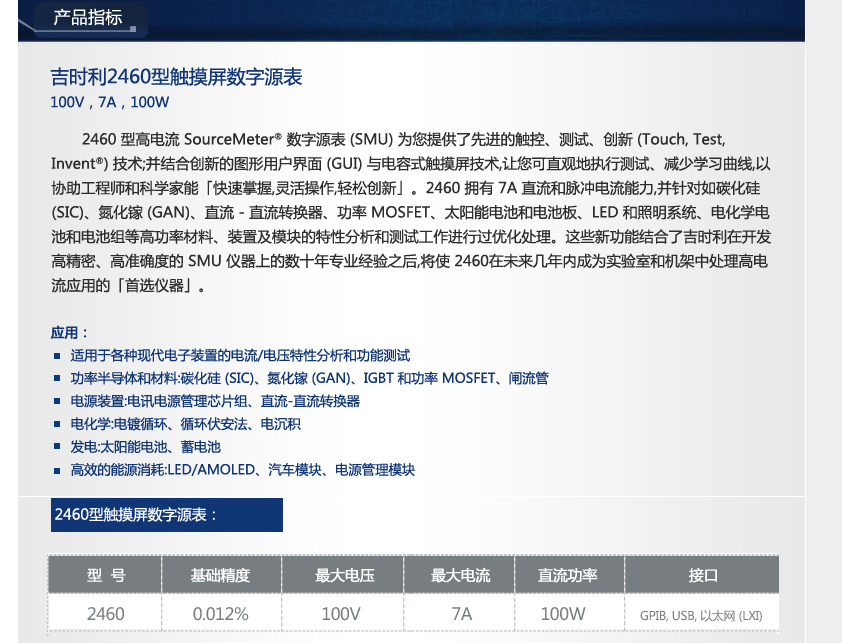The image size is (842, 643).
Task: Select the bullet 电化学:电镀循环、循环伏安法、电沉积
Action: pyautogui.click(x=185, y=424)
